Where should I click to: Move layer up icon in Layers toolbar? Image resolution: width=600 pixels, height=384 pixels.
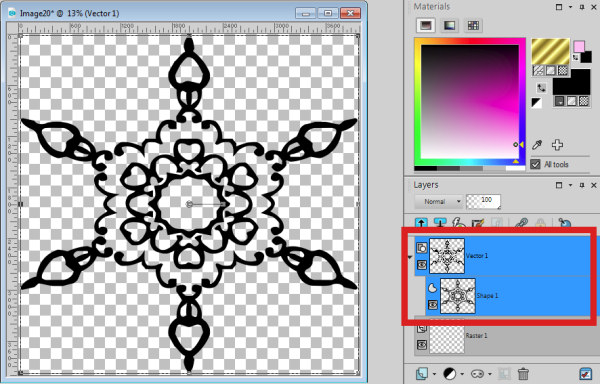421,223
